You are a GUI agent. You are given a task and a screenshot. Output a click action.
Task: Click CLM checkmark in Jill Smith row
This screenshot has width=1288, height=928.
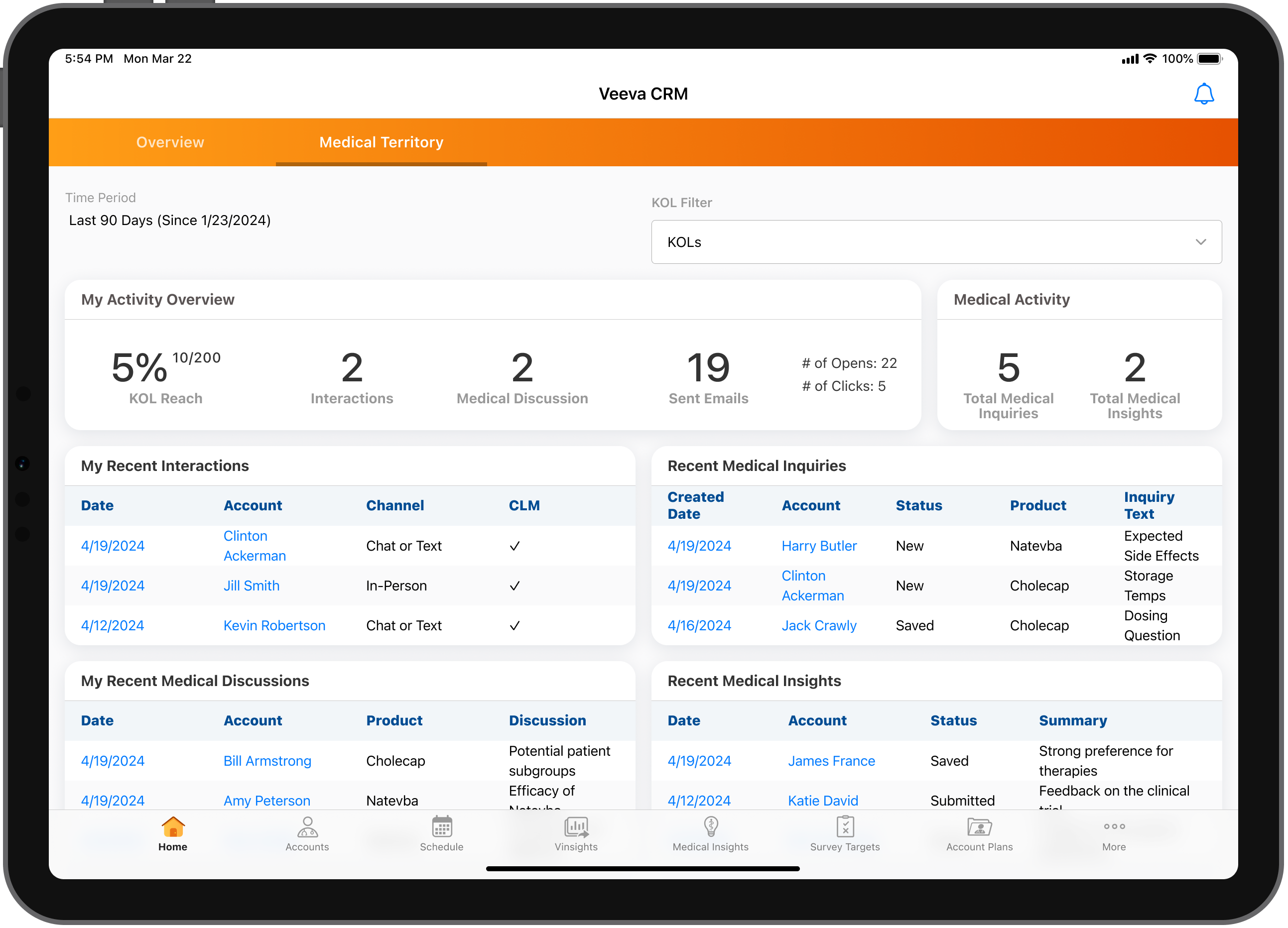(515, 586)
